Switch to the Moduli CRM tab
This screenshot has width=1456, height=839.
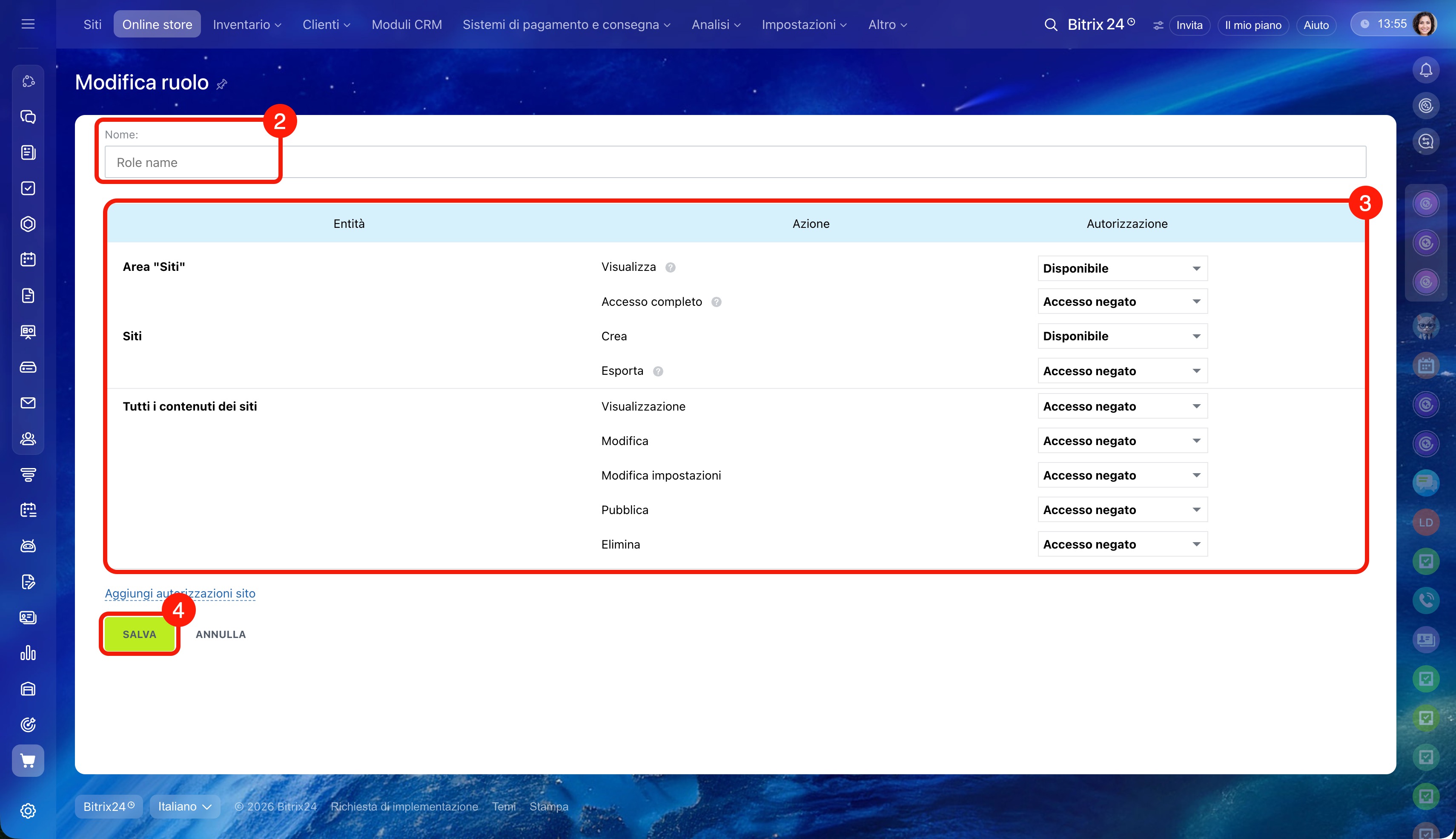[407, 25]
